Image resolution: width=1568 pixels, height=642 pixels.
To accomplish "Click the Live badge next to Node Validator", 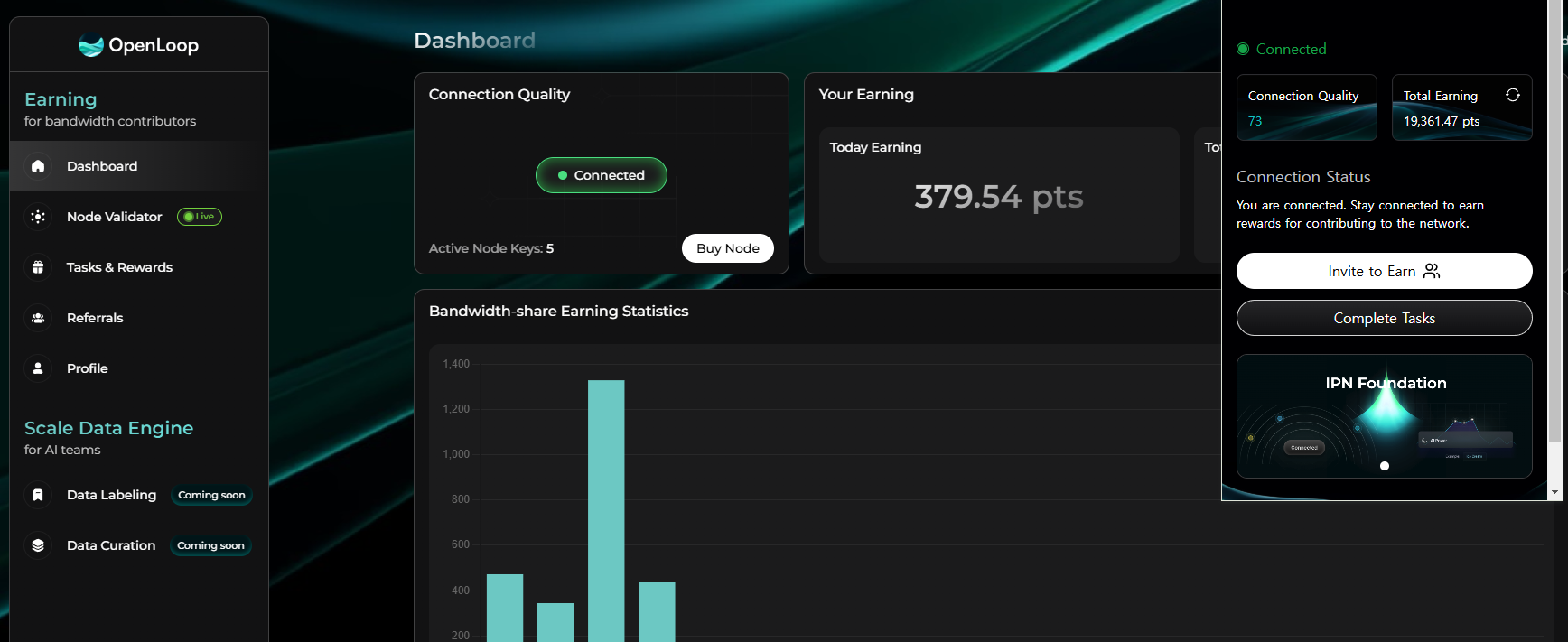I will 200,217.
